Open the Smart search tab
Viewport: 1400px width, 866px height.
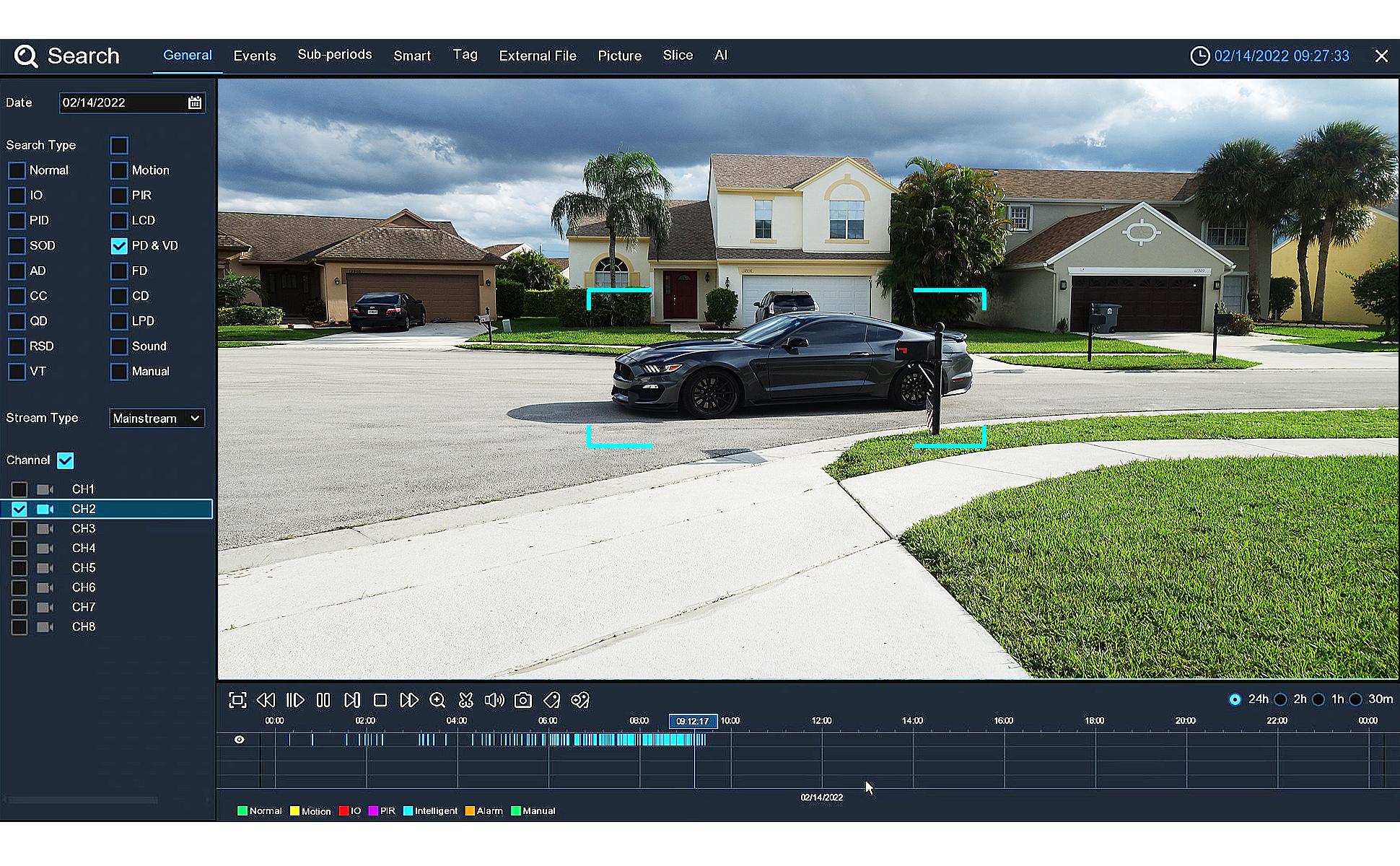coord(411,56)
